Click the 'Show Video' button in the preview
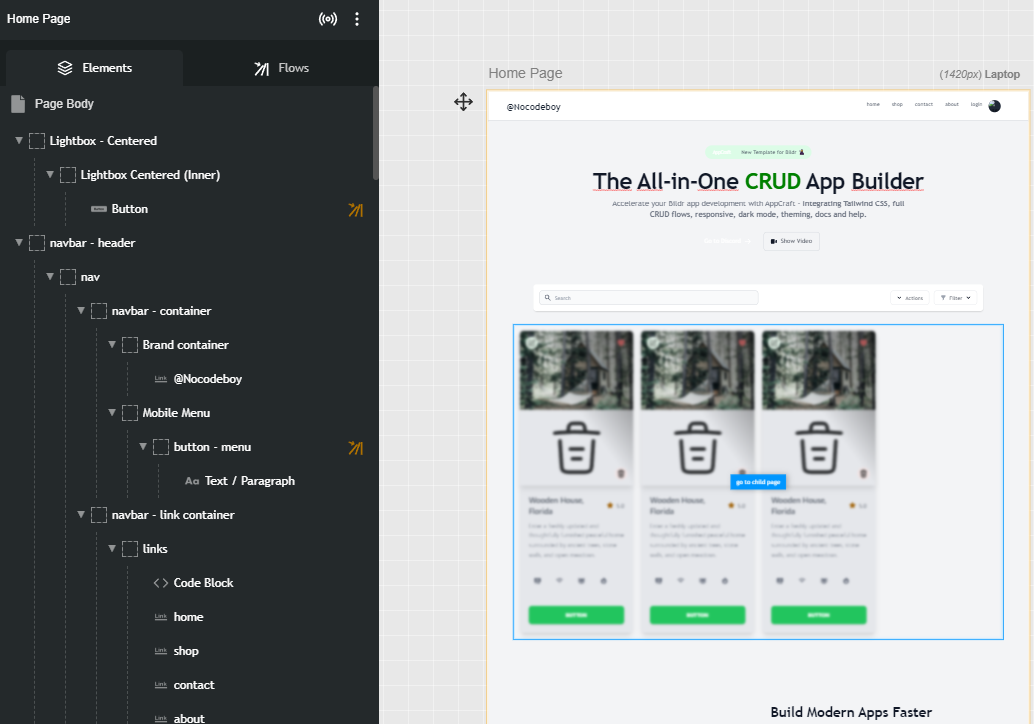This screenshot has width=1034, height=724. click(x=790, y=241)
